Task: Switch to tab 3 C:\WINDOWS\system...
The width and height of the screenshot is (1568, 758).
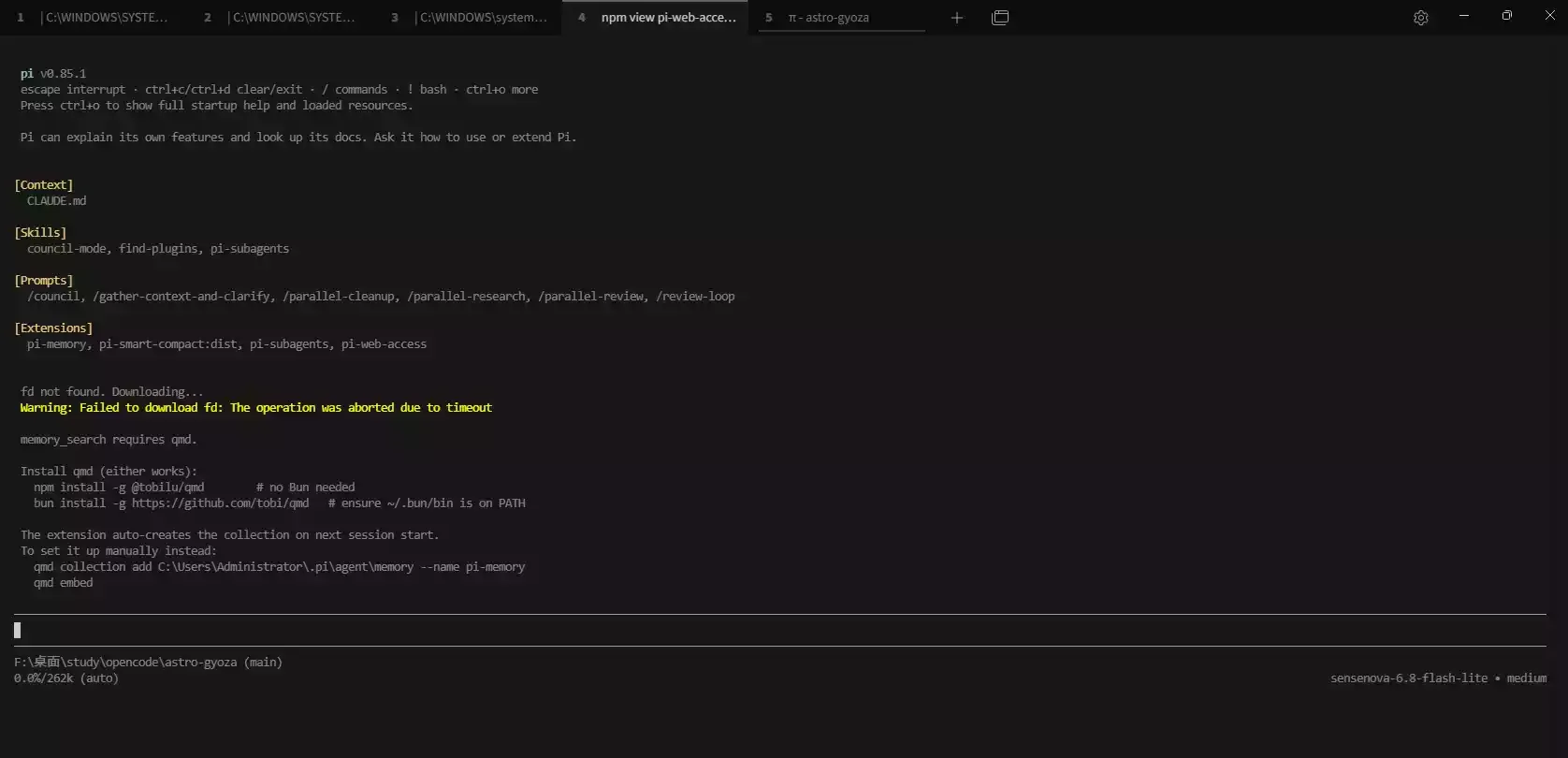Action: pos(468,18)
